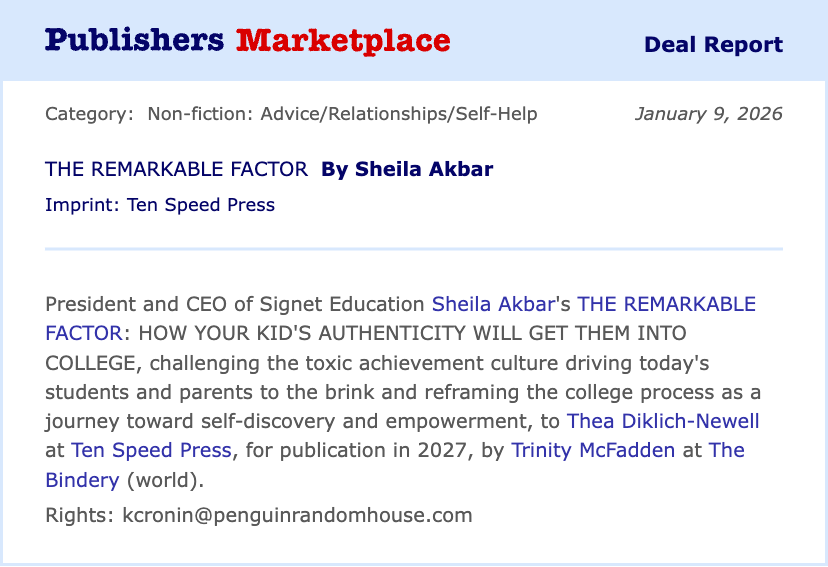Viewport: 828px width, 567px height.
Task: Click the horizontal divider line under imprint
Action: [414, 248]
